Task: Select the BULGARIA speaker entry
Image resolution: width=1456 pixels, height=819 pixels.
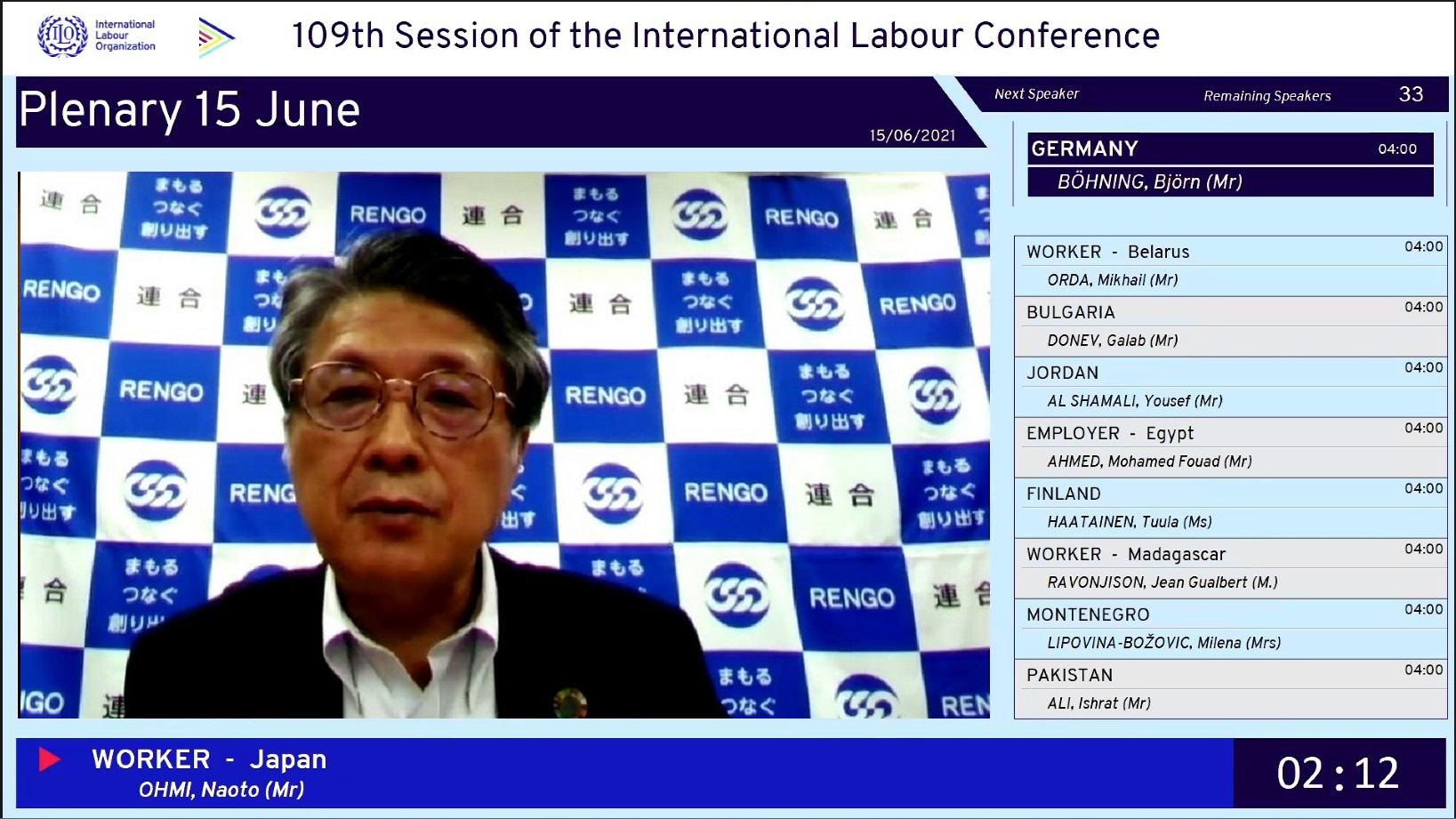Action: [x=1230, y=326]
